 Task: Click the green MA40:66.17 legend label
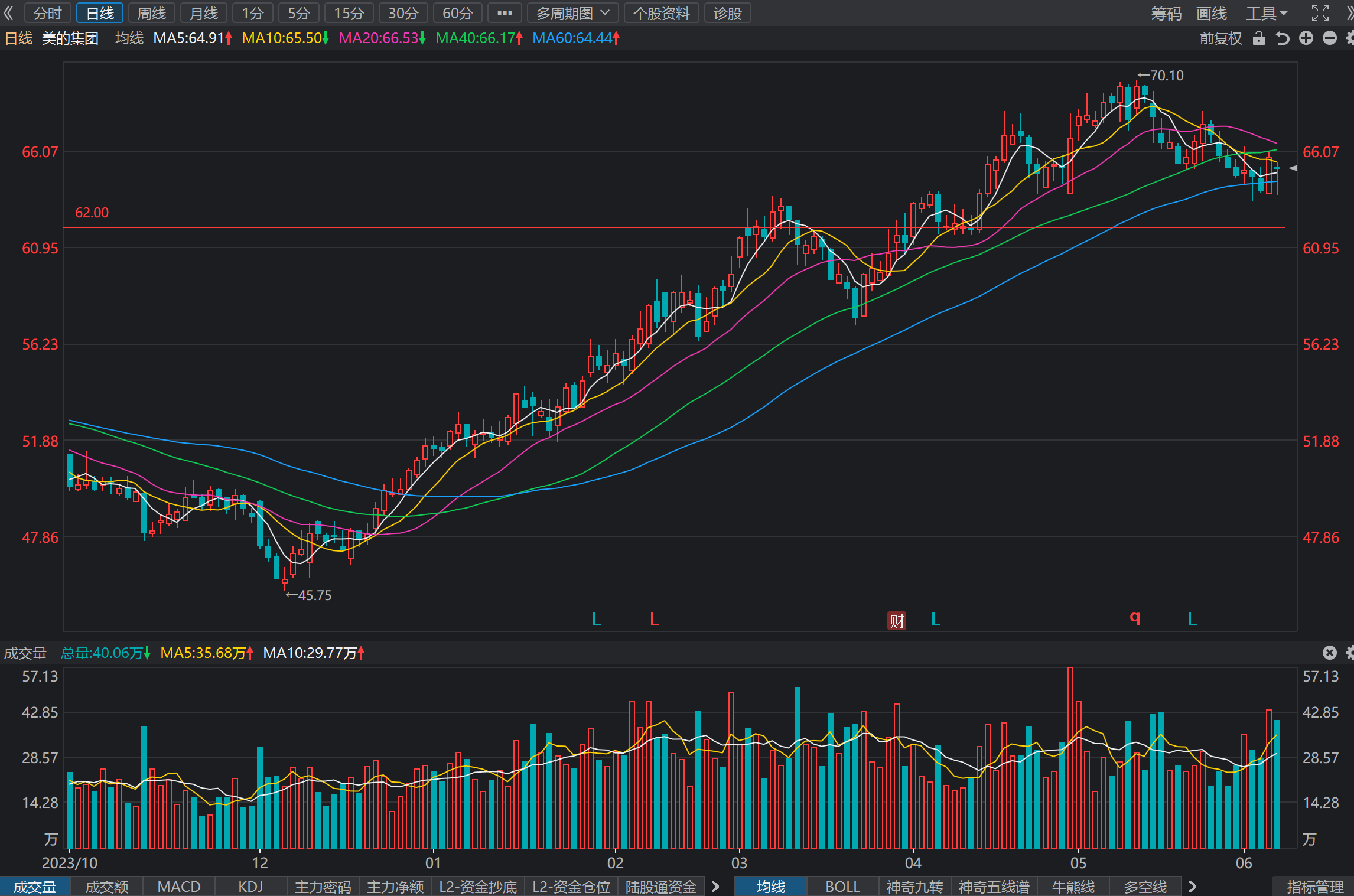point(479,38)
